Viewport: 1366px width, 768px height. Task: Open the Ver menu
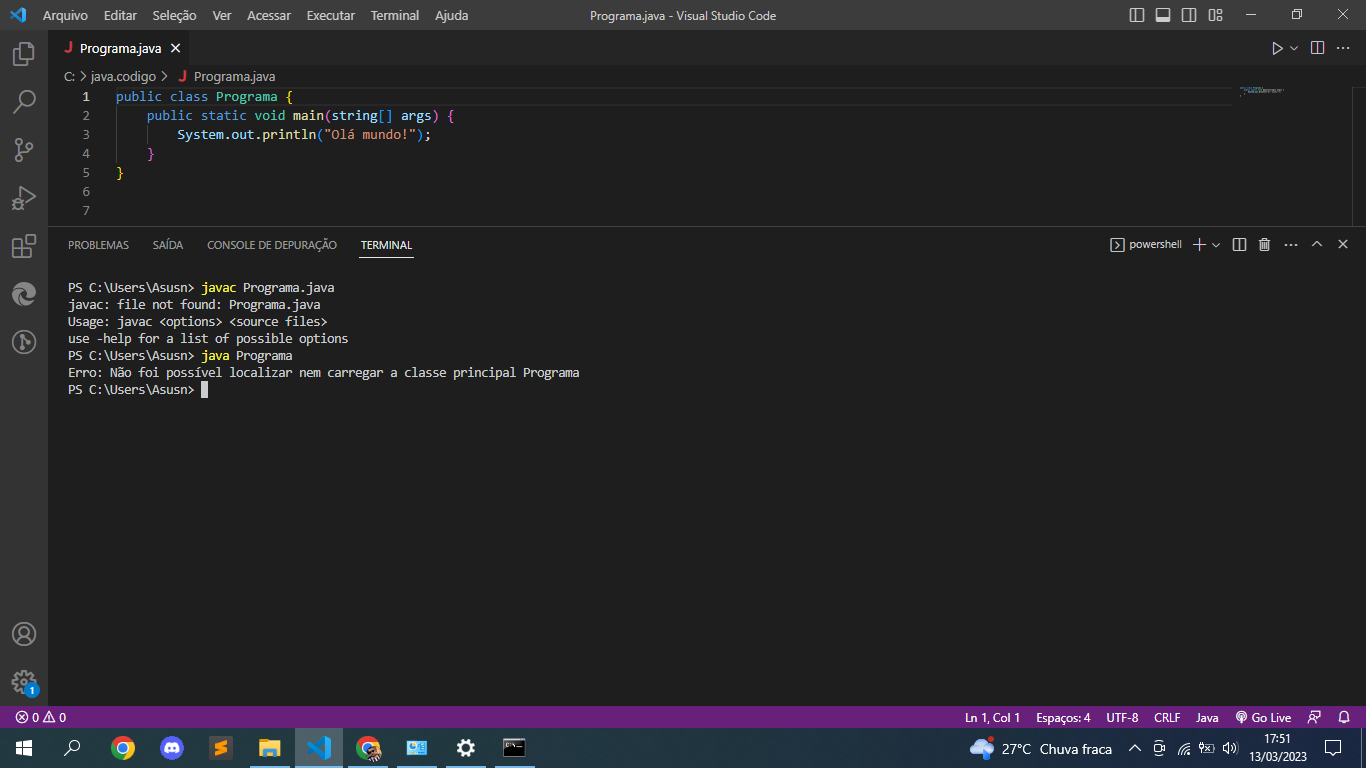pos(222,15)
